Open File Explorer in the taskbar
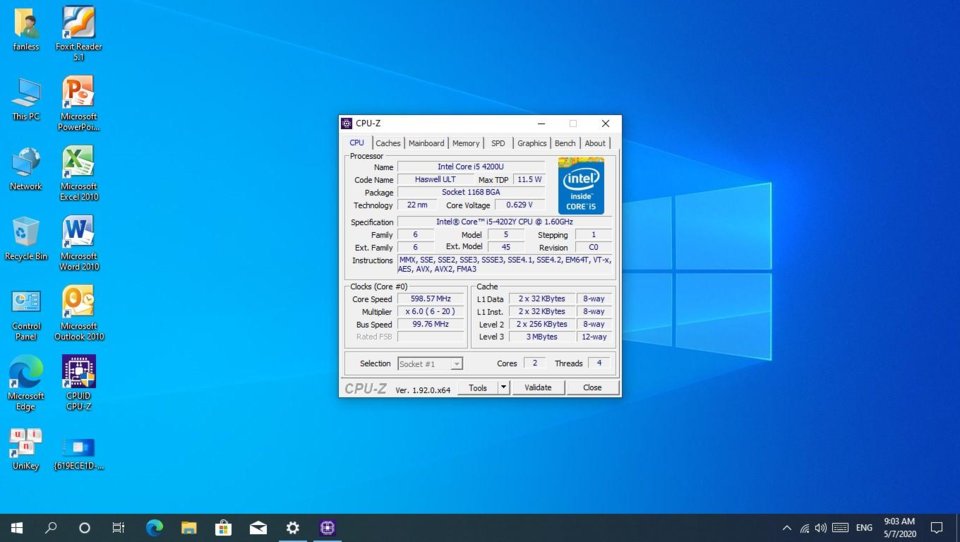The height and width of the screenshot is (542, 960). (x=189, y=527)
